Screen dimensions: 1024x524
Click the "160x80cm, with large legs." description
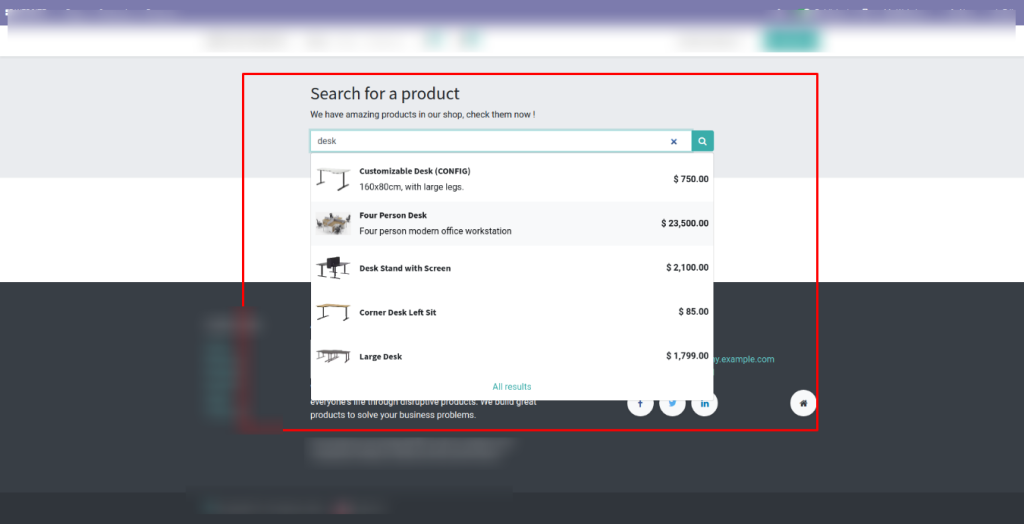click(411, 188)
